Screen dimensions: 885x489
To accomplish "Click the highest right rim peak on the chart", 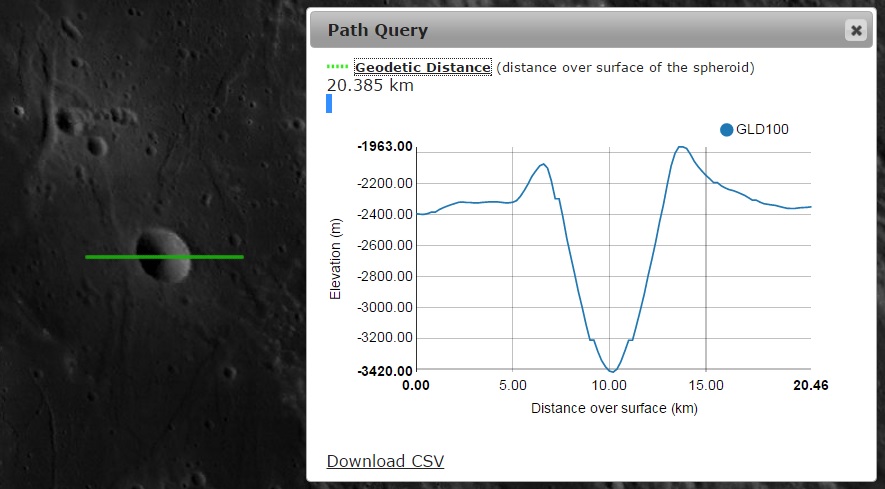I will pyautogui.click(x=681, y=147).
